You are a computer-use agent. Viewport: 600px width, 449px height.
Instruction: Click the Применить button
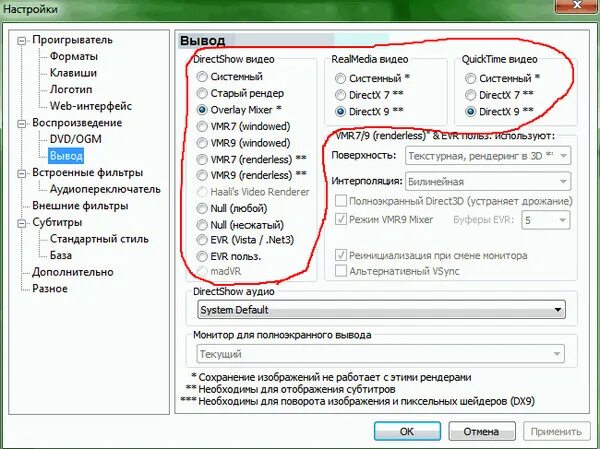click(x=557, y=431)
